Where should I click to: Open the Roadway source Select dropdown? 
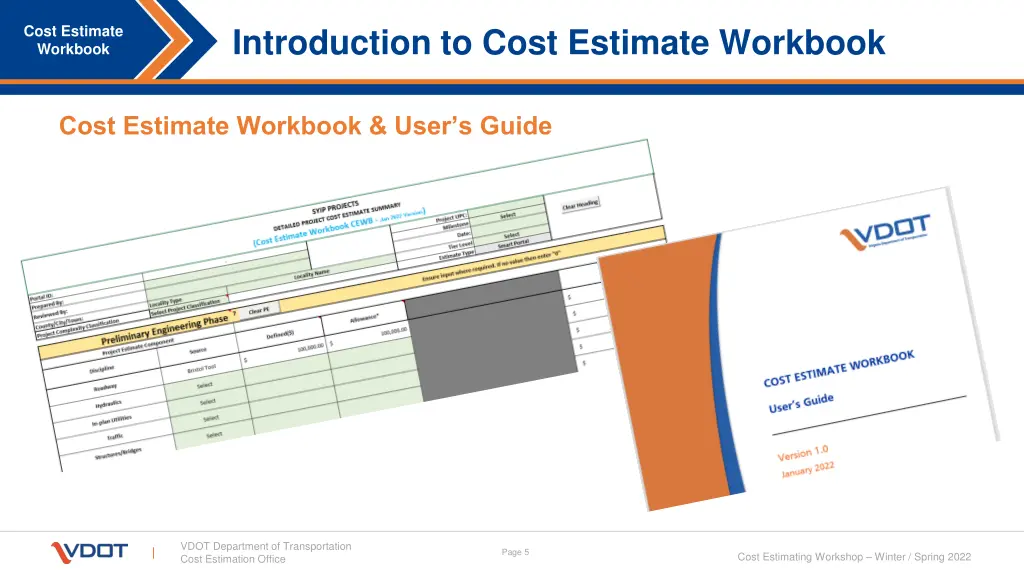click(x=205, y=385)
